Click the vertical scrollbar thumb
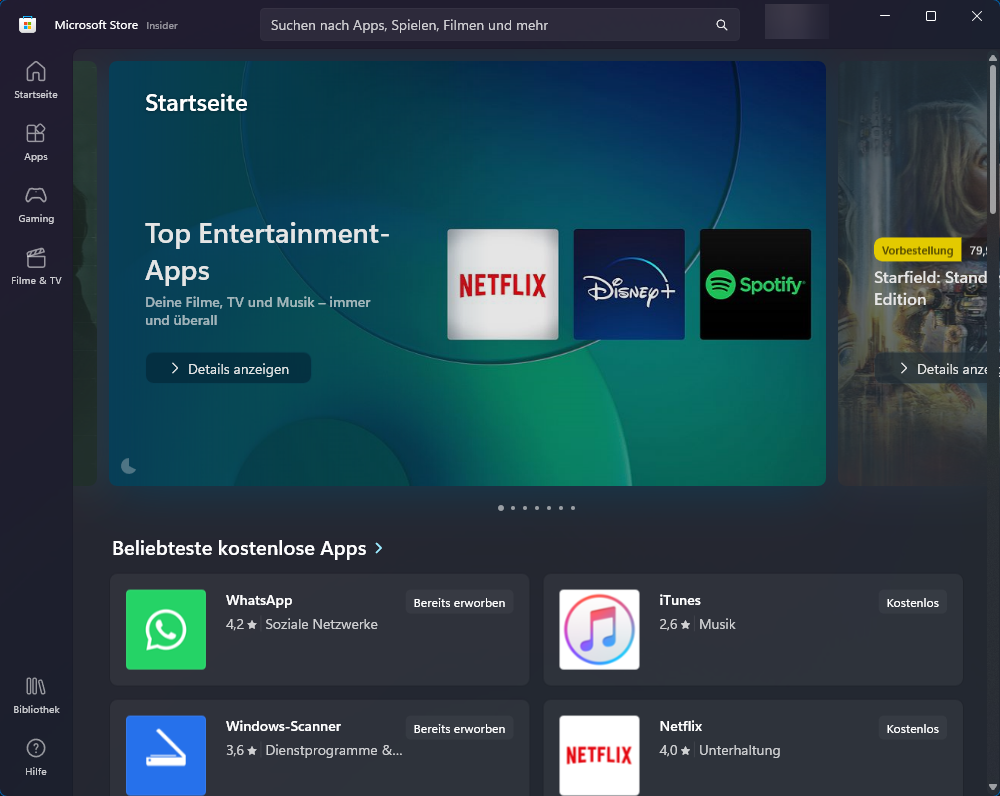The width and height of the screenshot is (1000, 796). coord(993,138)
